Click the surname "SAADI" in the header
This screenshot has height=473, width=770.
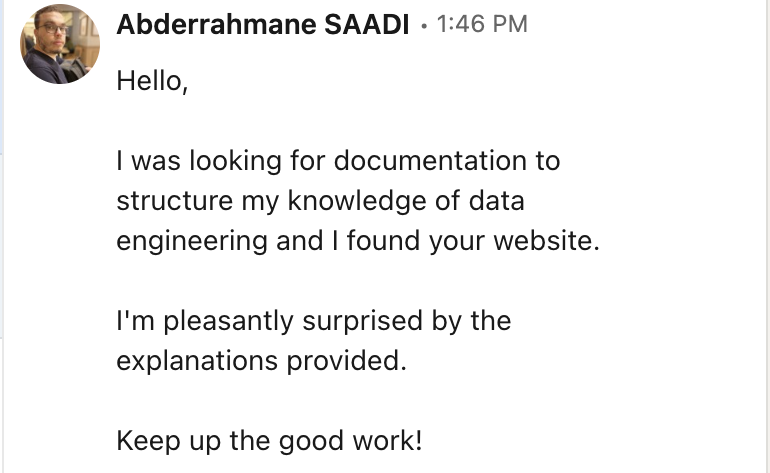coord(366,24)
